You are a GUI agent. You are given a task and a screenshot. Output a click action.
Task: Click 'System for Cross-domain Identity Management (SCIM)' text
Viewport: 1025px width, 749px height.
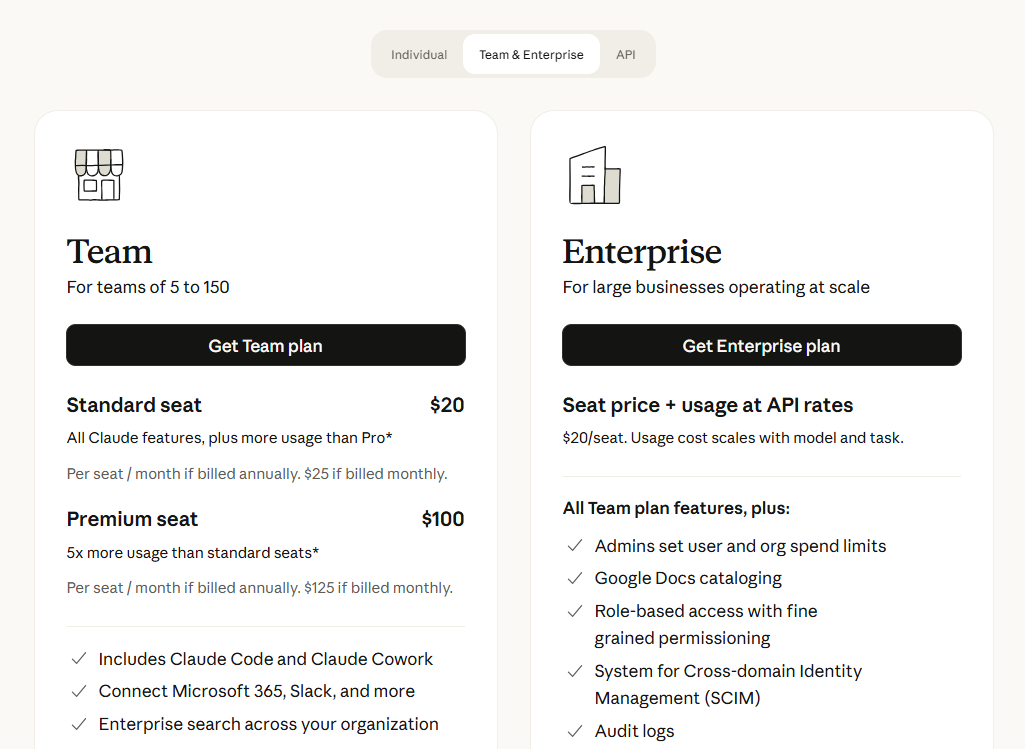point(728,684)
